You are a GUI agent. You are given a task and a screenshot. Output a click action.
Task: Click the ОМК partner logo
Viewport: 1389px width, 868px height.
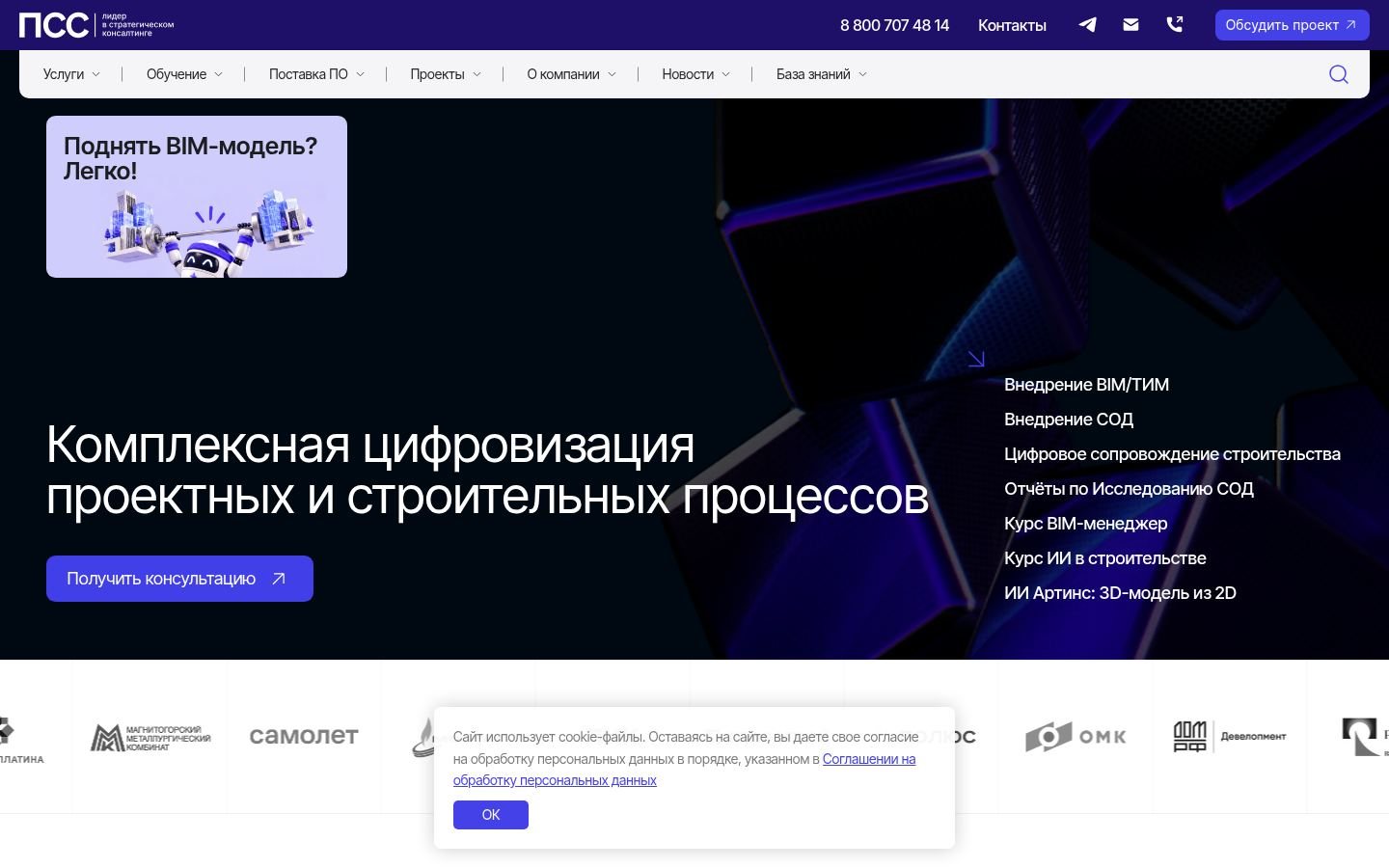(x=1076, y=737)
